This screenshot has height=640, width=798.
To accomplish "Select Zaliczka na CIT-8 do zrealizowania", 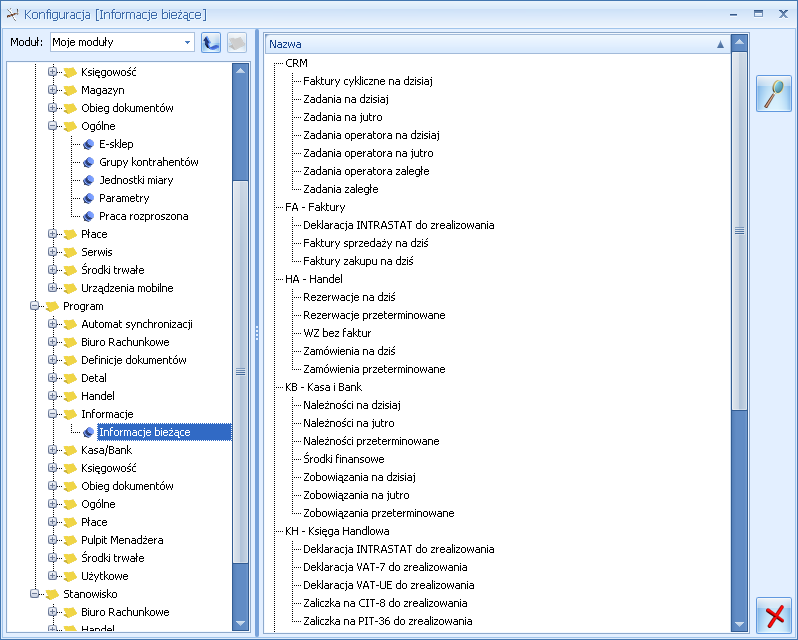I will (385, 603).
